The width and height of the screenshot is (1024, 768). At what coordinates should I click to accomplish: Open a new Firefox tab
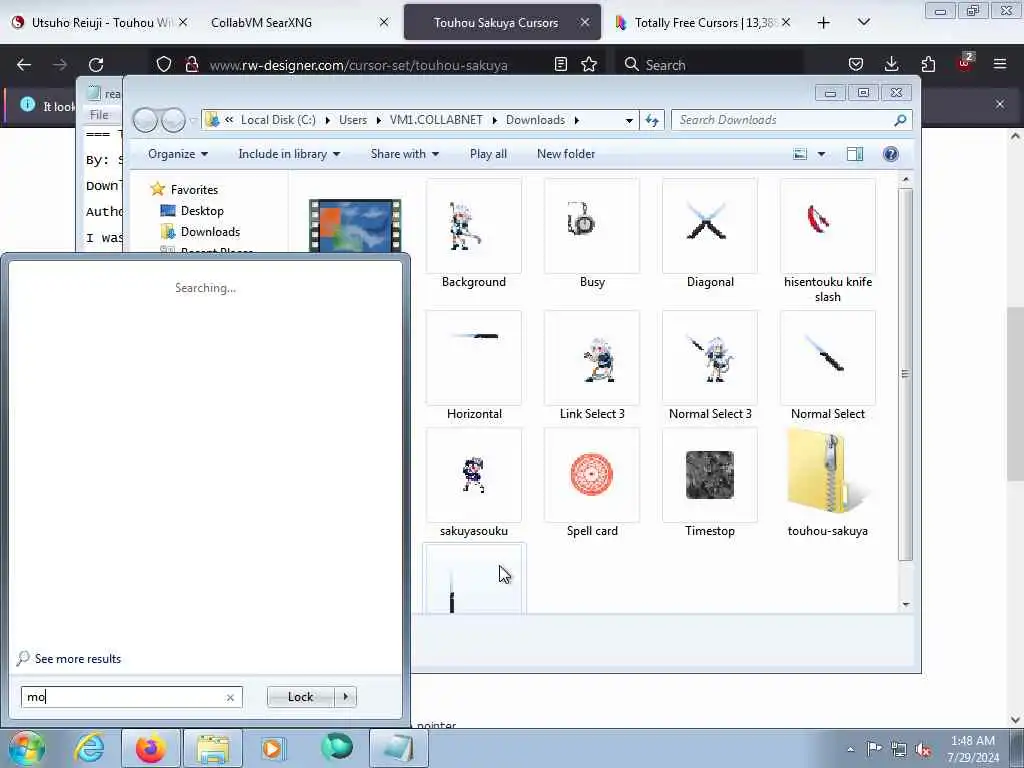click(824, 23)
